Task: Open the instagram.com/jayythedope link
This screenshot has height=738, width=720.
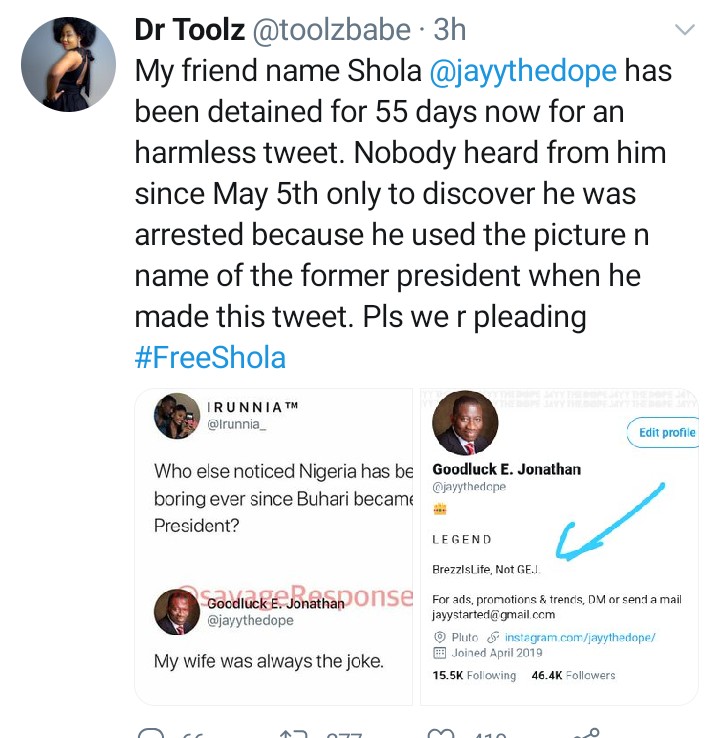Action: (579, 637)
